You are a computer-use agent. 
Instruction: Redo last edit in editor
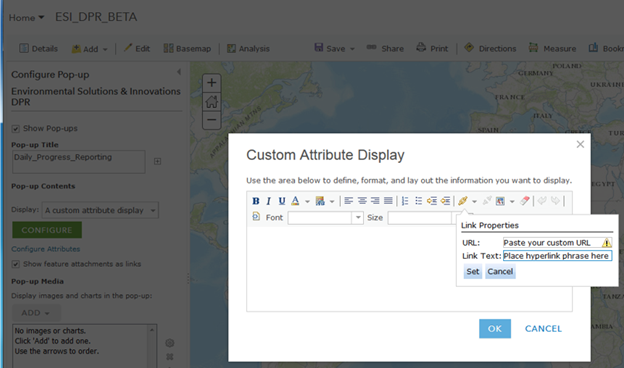point(555,201)
